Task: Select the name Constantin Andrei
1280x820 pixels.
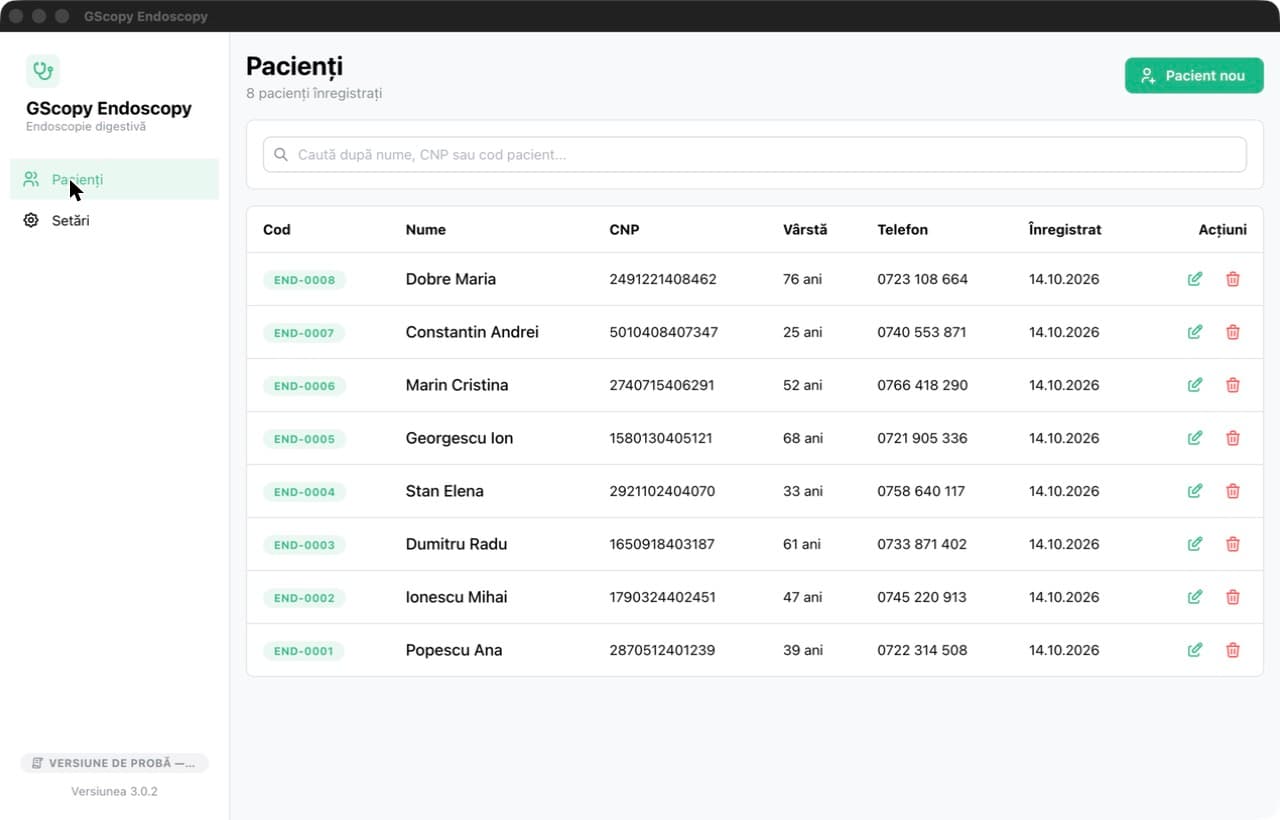Action: 472,332
